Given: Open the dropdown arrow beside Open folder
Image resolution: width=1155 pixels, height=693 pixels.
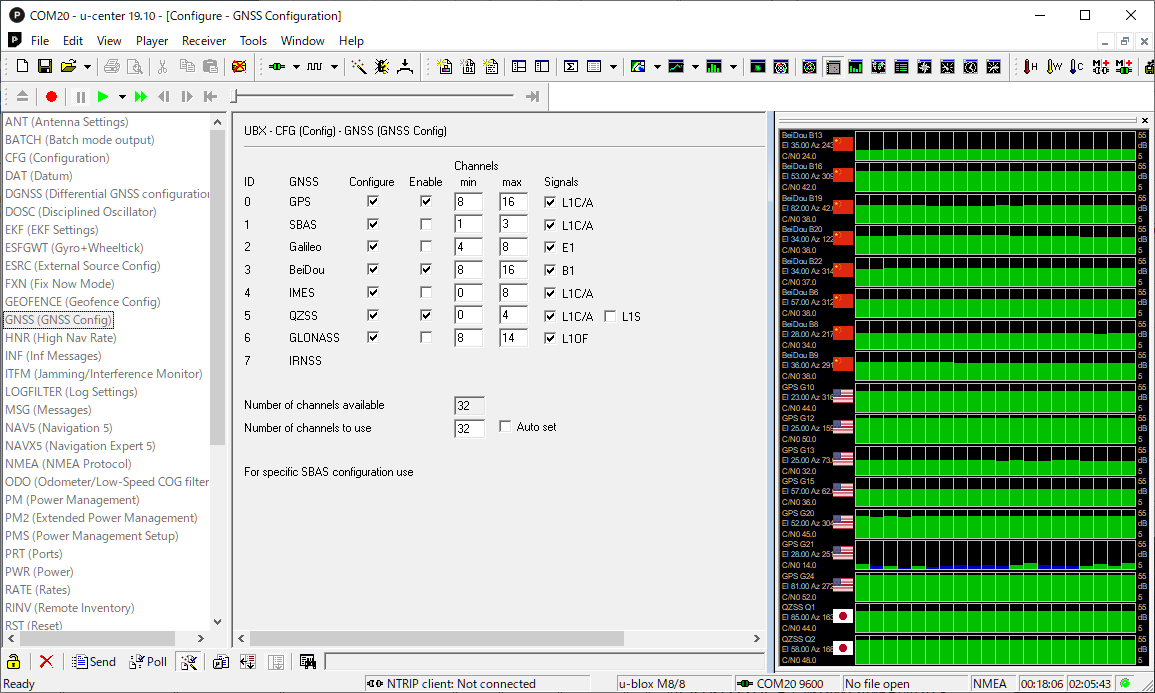Looking at the screenshot, I should click(87, 66).
